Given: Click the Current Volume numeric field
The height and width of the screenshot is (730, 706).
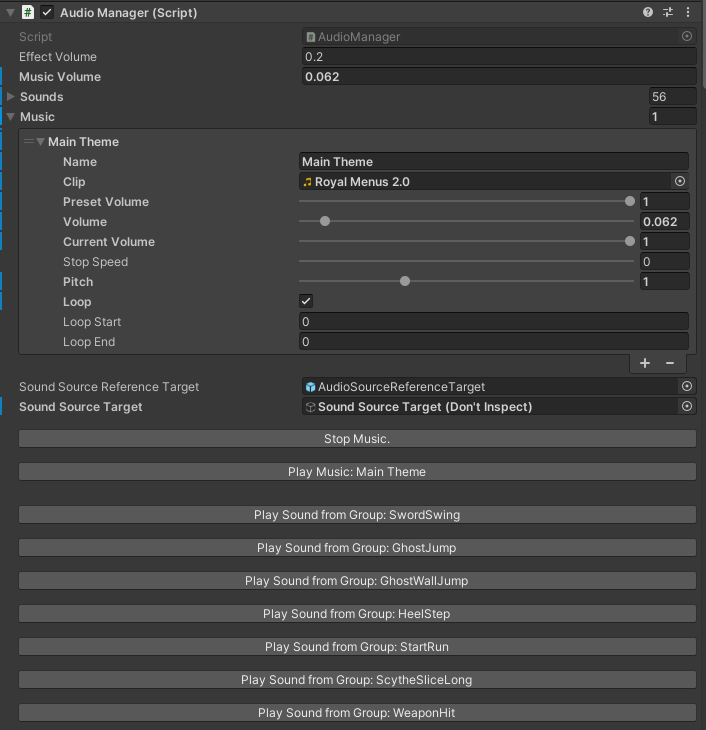Looking at the screenshot, I should click(x=665, y=242).
